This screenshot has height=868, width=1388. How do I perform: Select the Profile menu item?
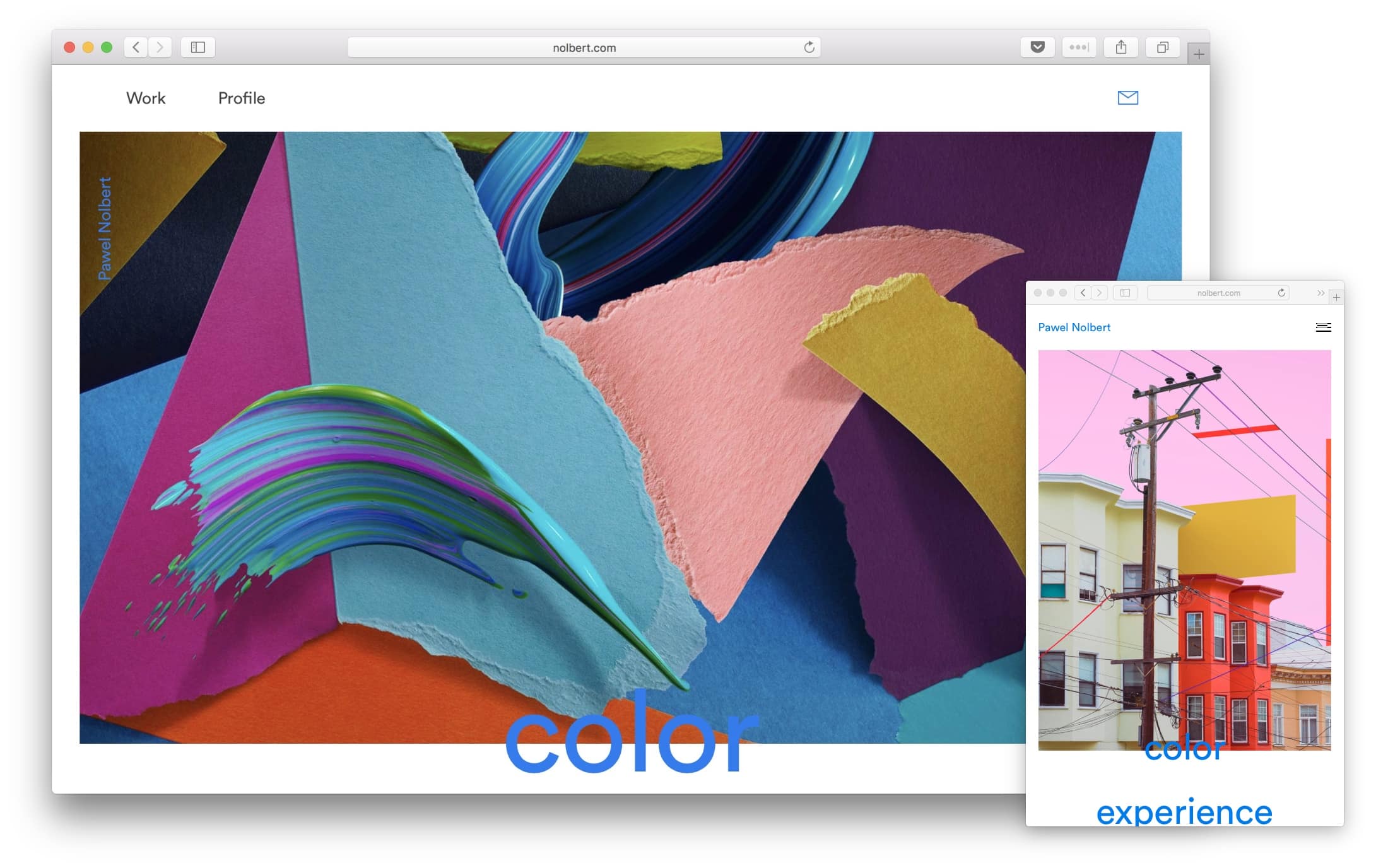[x=241, y=98]
